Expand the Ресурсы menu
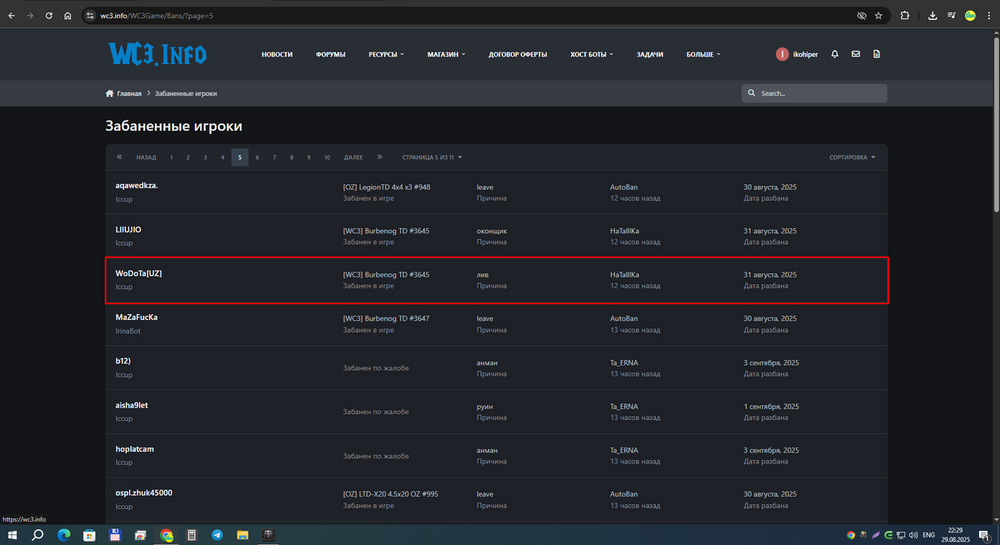This screenshot has height=545, width=1000. coord(386,54)
